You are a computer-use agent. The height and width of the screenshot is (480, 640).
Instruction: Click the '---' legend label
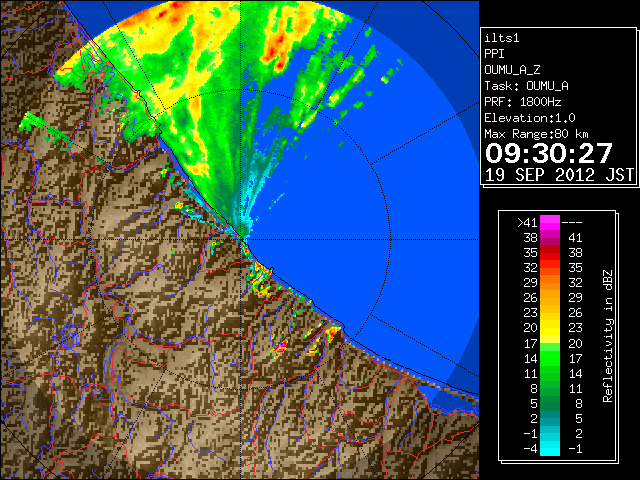point(572,223)
